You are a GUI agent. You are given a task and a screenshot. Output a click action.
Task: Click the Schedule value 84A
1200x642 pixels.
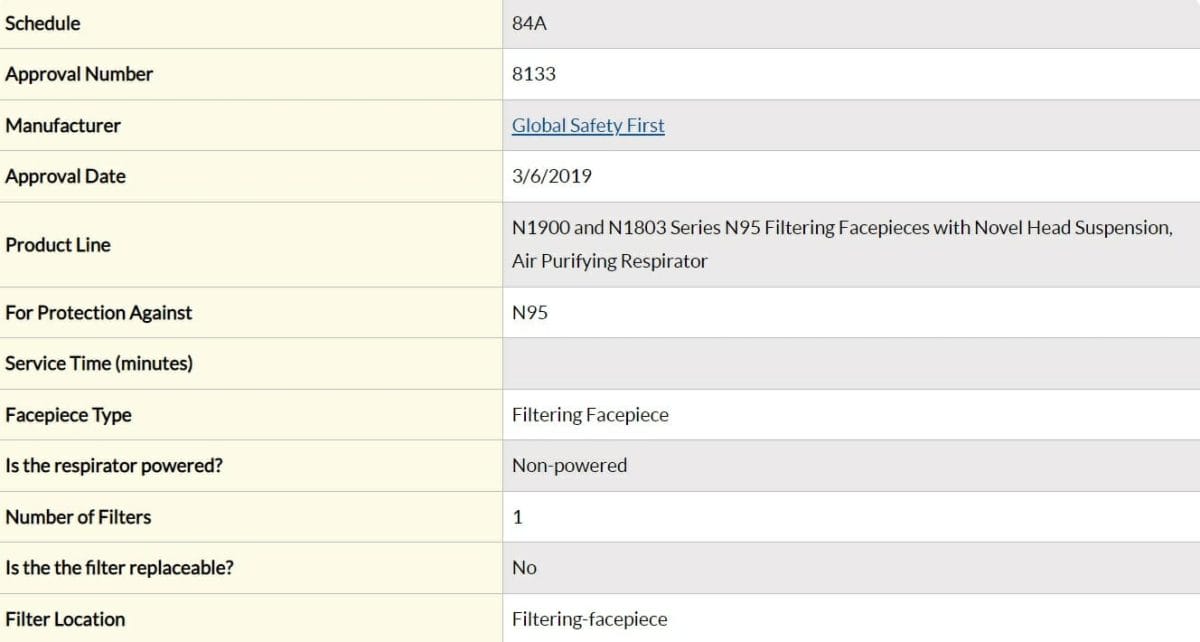(529, 24)
